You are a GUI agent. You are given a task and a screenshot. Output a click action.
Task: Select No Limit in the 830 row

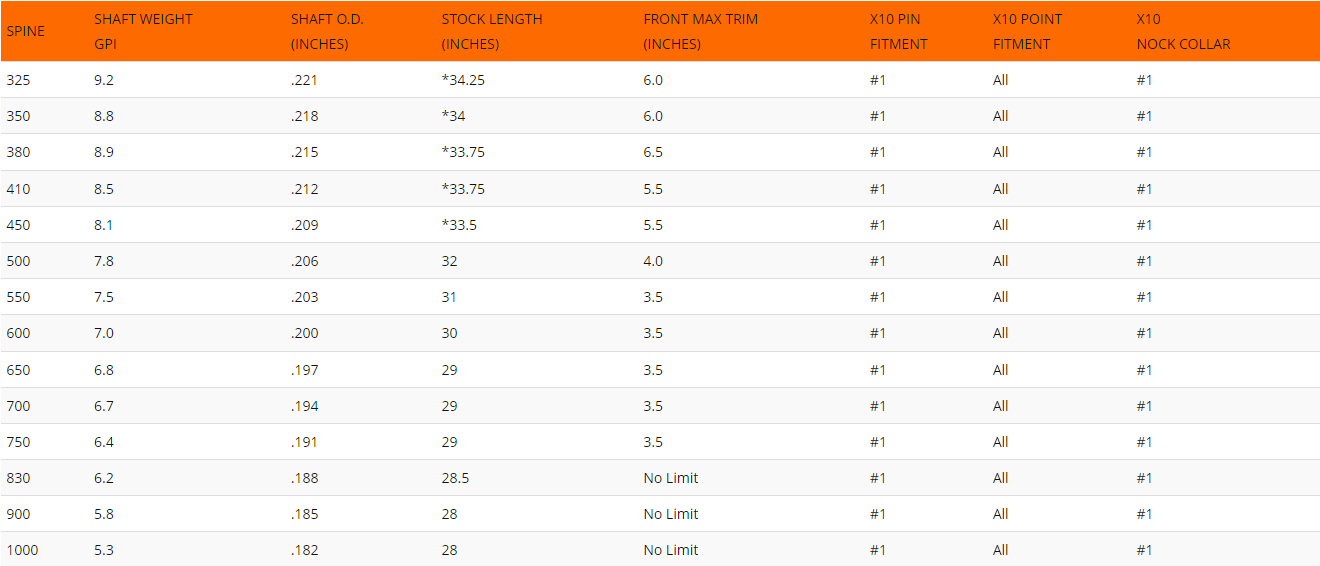coord(671,478)
